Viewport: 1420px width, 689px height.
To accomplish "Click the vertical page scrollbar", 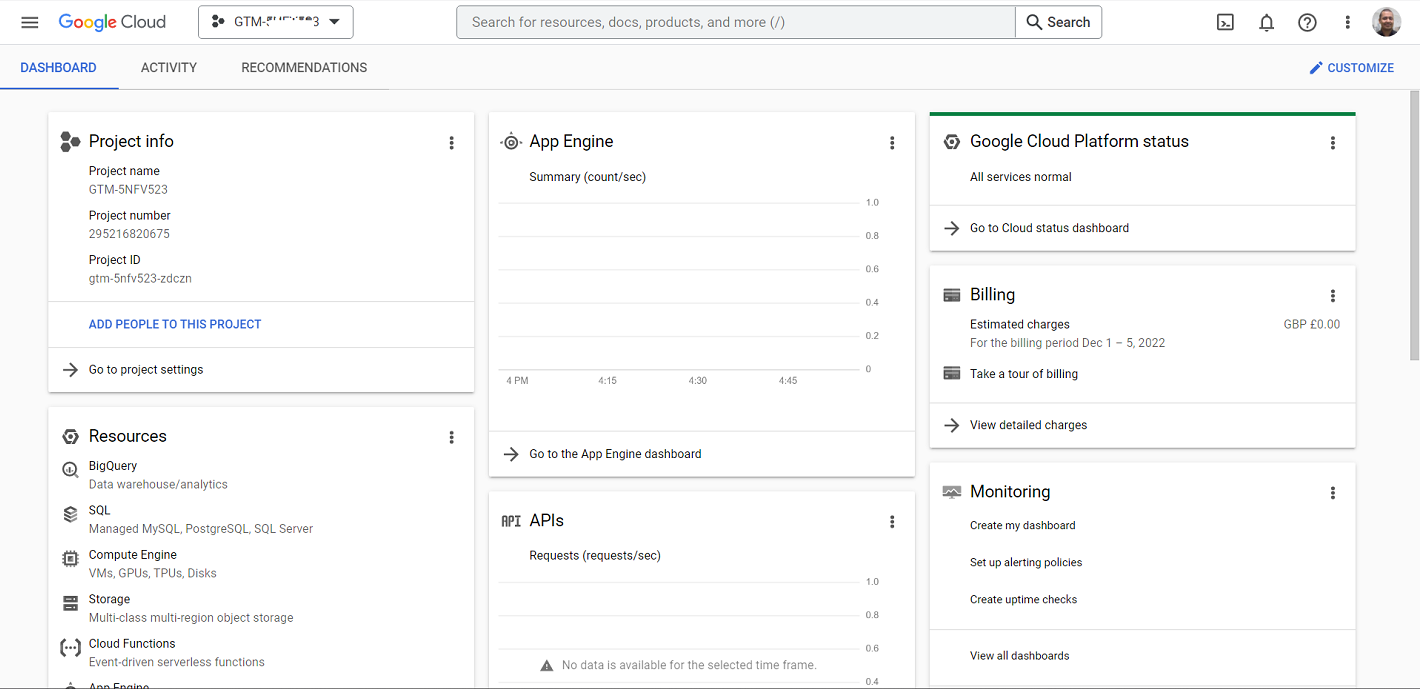I will 1414,225.
